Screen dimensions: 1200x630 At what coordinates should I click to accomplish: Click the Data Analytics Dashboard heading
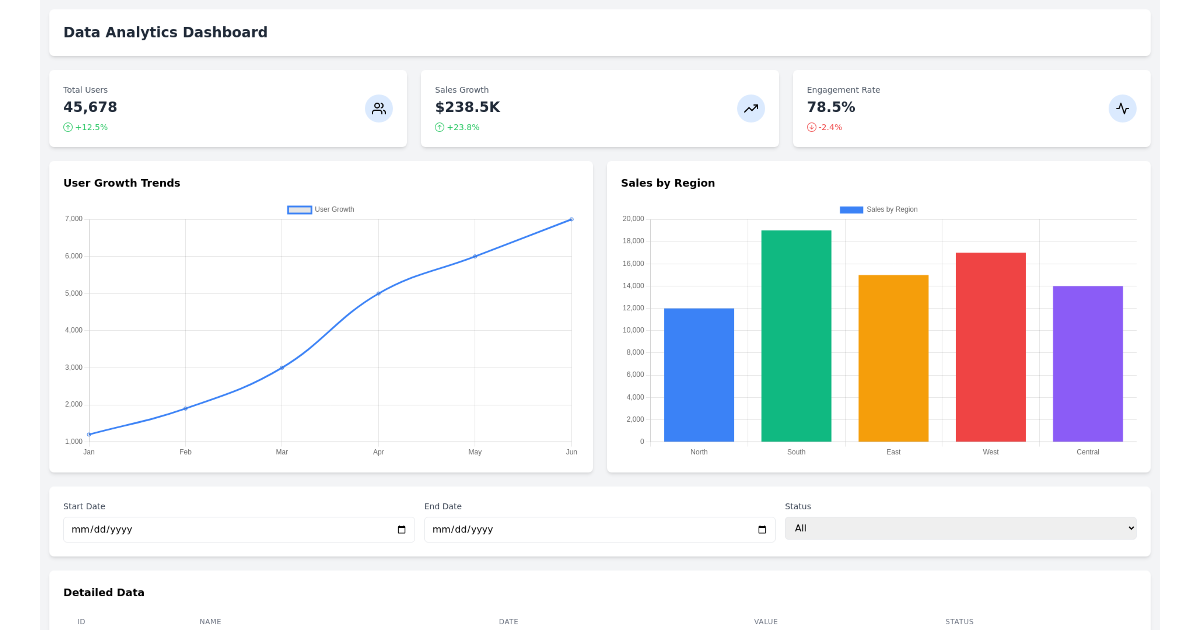[x=165, y=32]
